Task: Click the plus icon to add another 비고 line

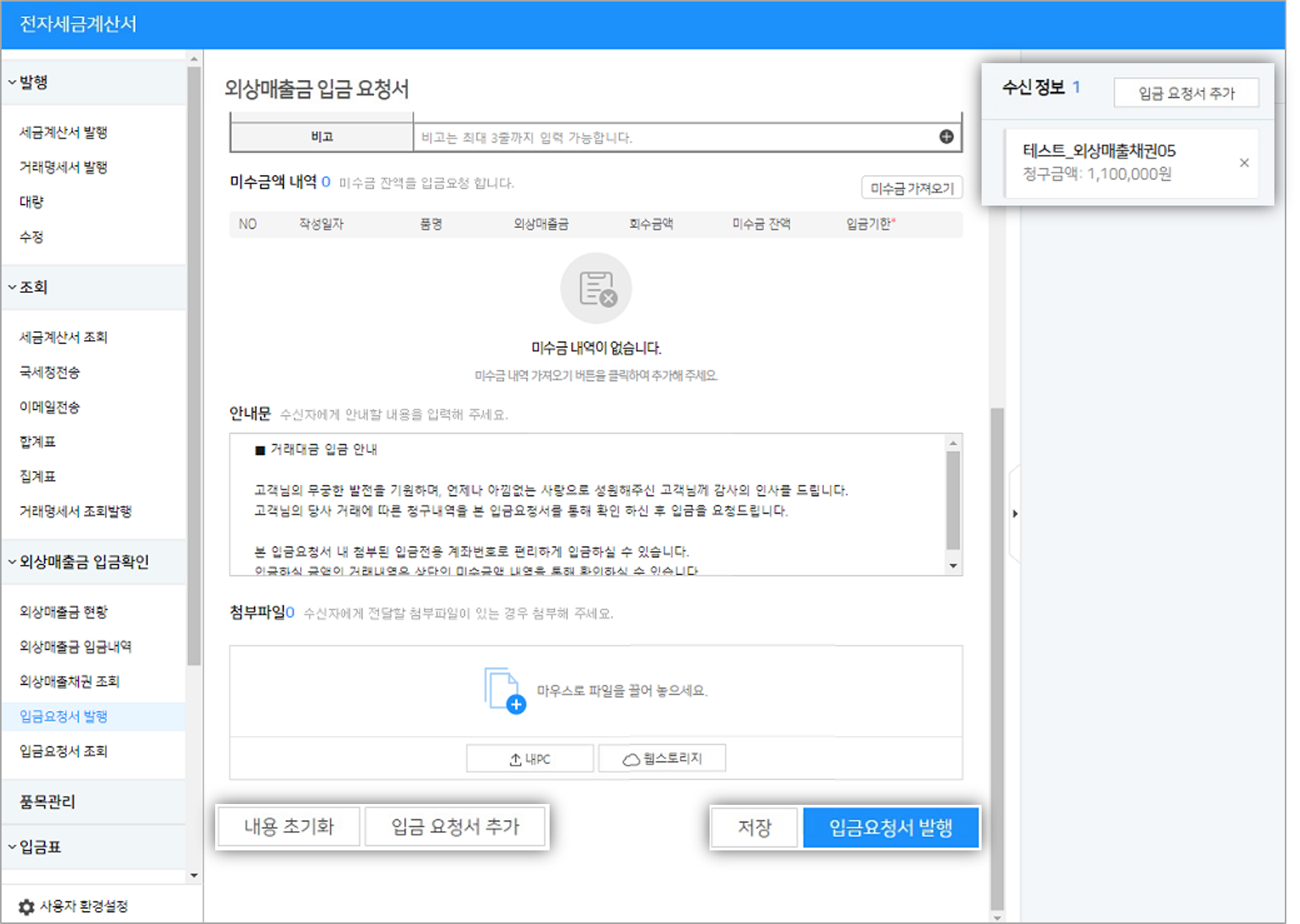Action: (947, 136)
